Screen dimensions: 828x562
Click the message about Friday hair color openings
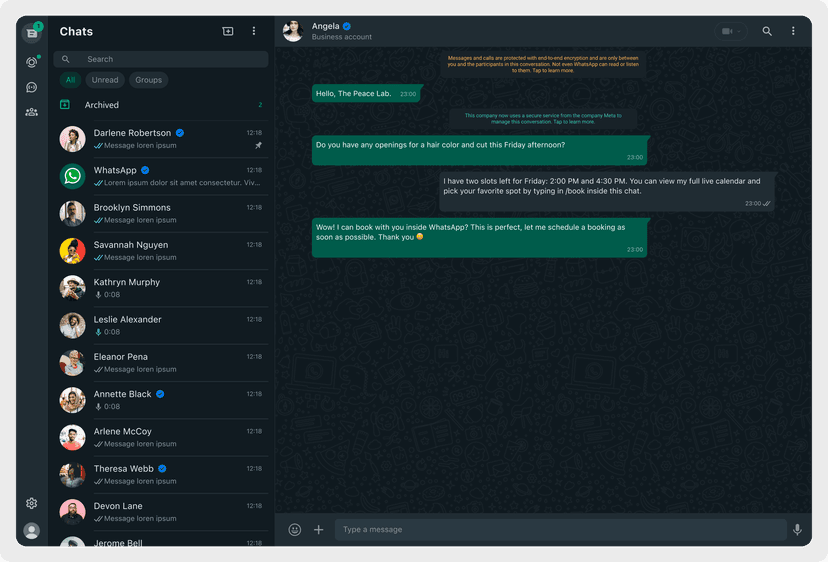479,151
